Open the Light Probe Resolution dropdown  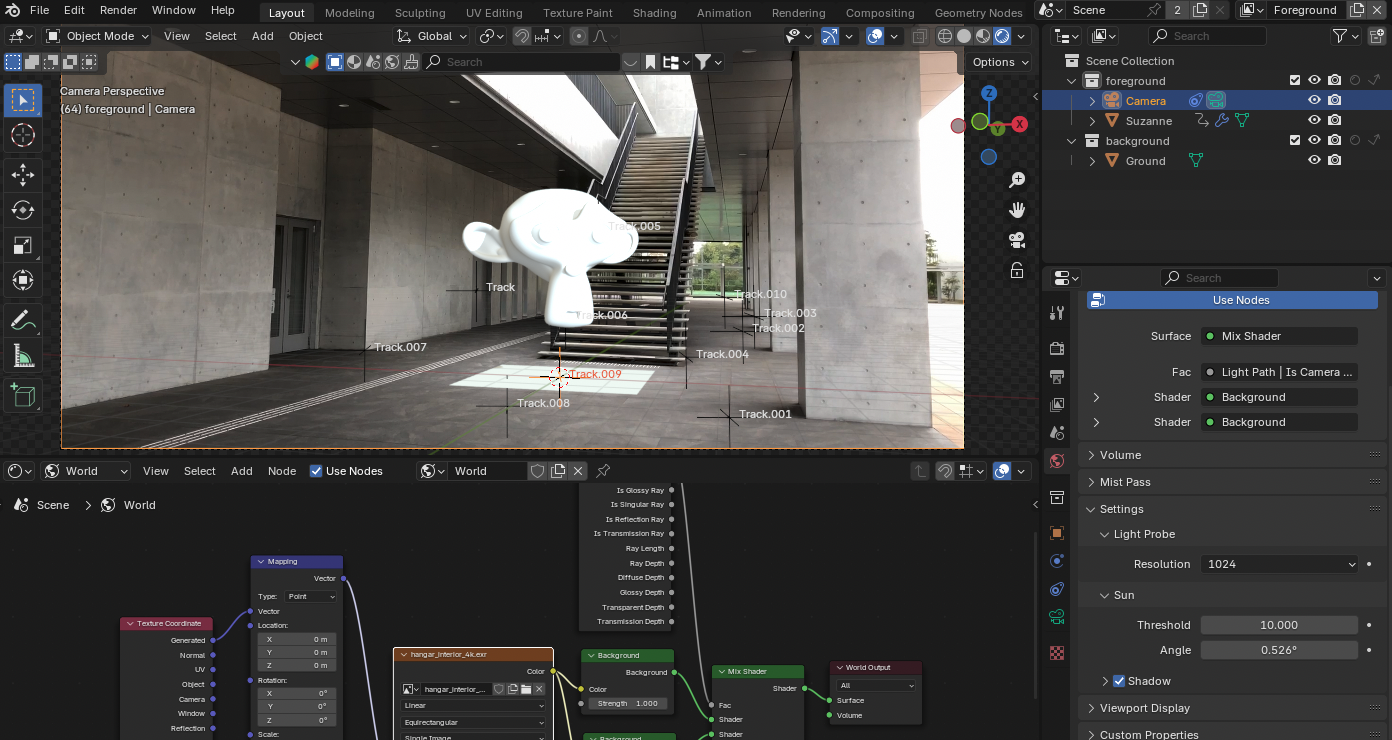tap(1280, 564)
